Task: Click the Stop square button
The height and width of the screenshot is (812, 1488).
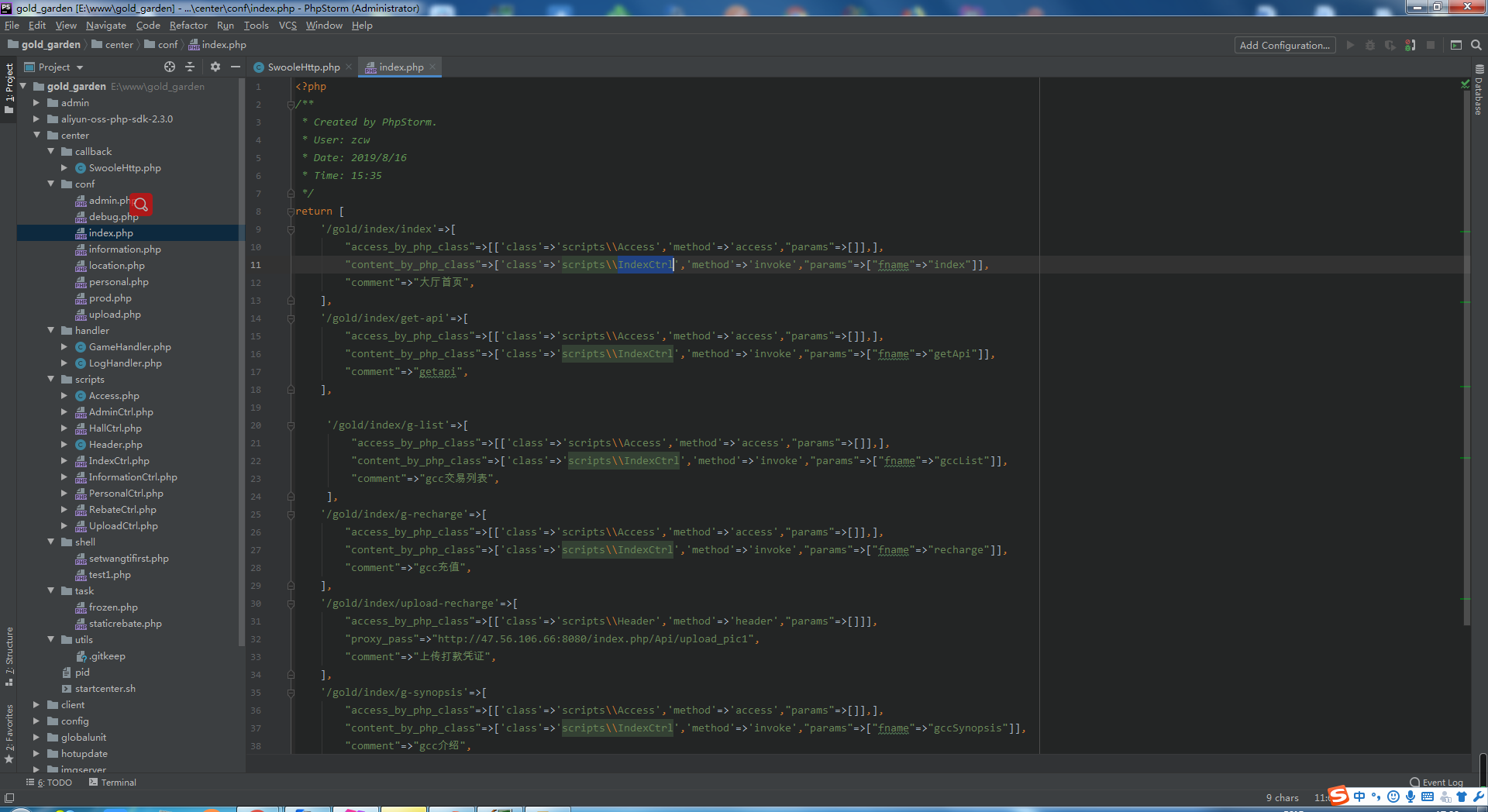Action: (1431, 45)
